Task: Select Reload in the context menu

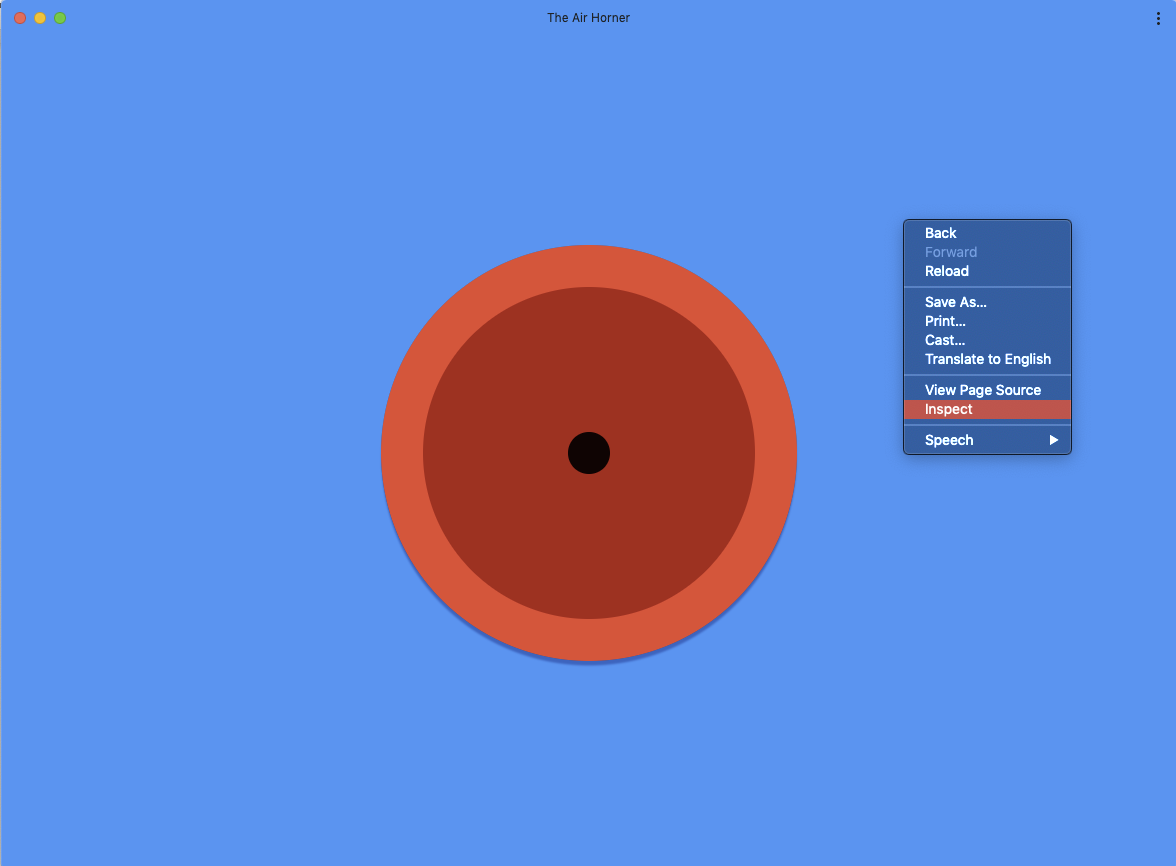Action: click(946, 271)
